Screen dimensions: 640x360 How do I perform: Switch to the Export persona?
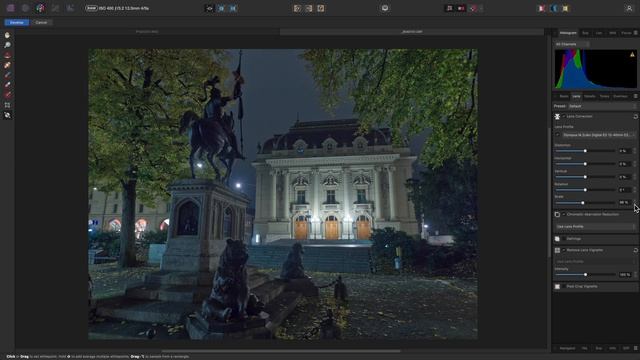[70, 8]
